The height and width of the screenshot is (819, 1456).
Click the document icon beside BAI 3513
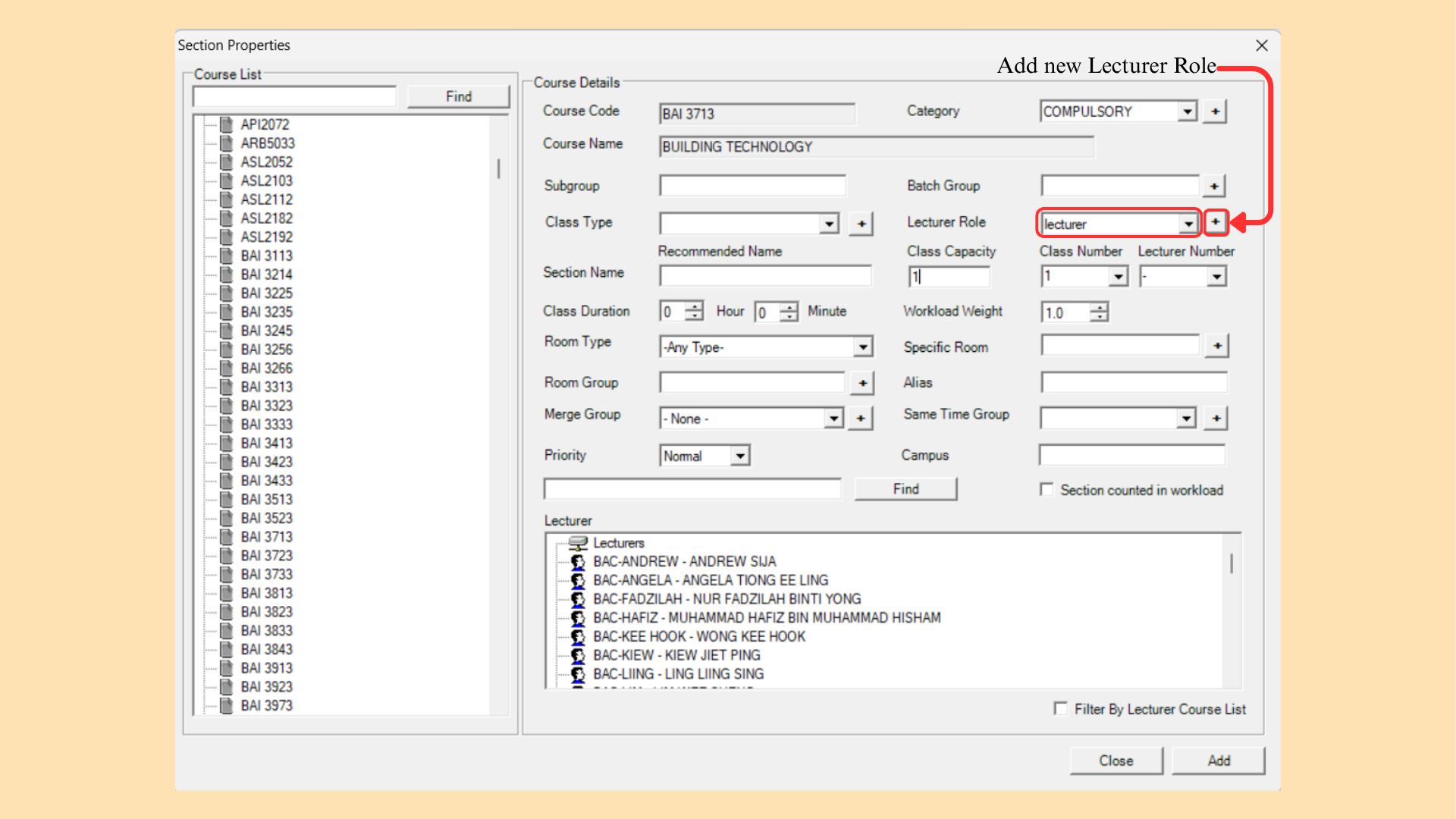tap(226, 499)
